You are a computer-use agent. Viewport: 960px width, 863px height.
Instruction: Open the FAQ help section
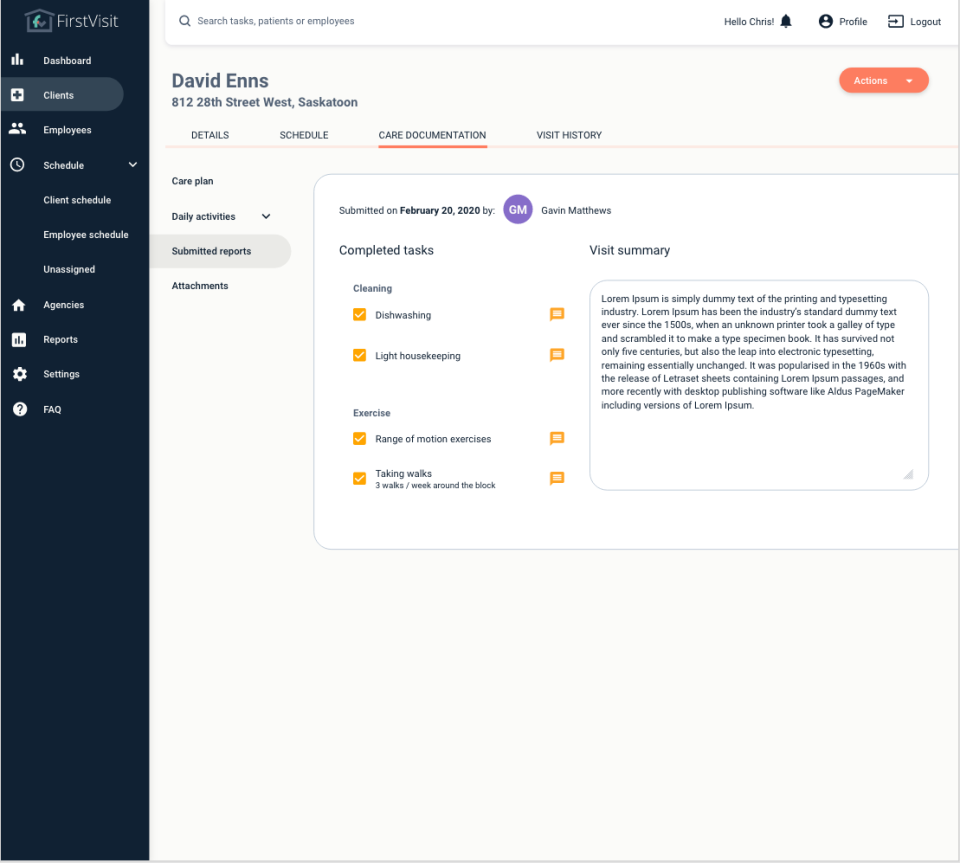pos(54,408)
